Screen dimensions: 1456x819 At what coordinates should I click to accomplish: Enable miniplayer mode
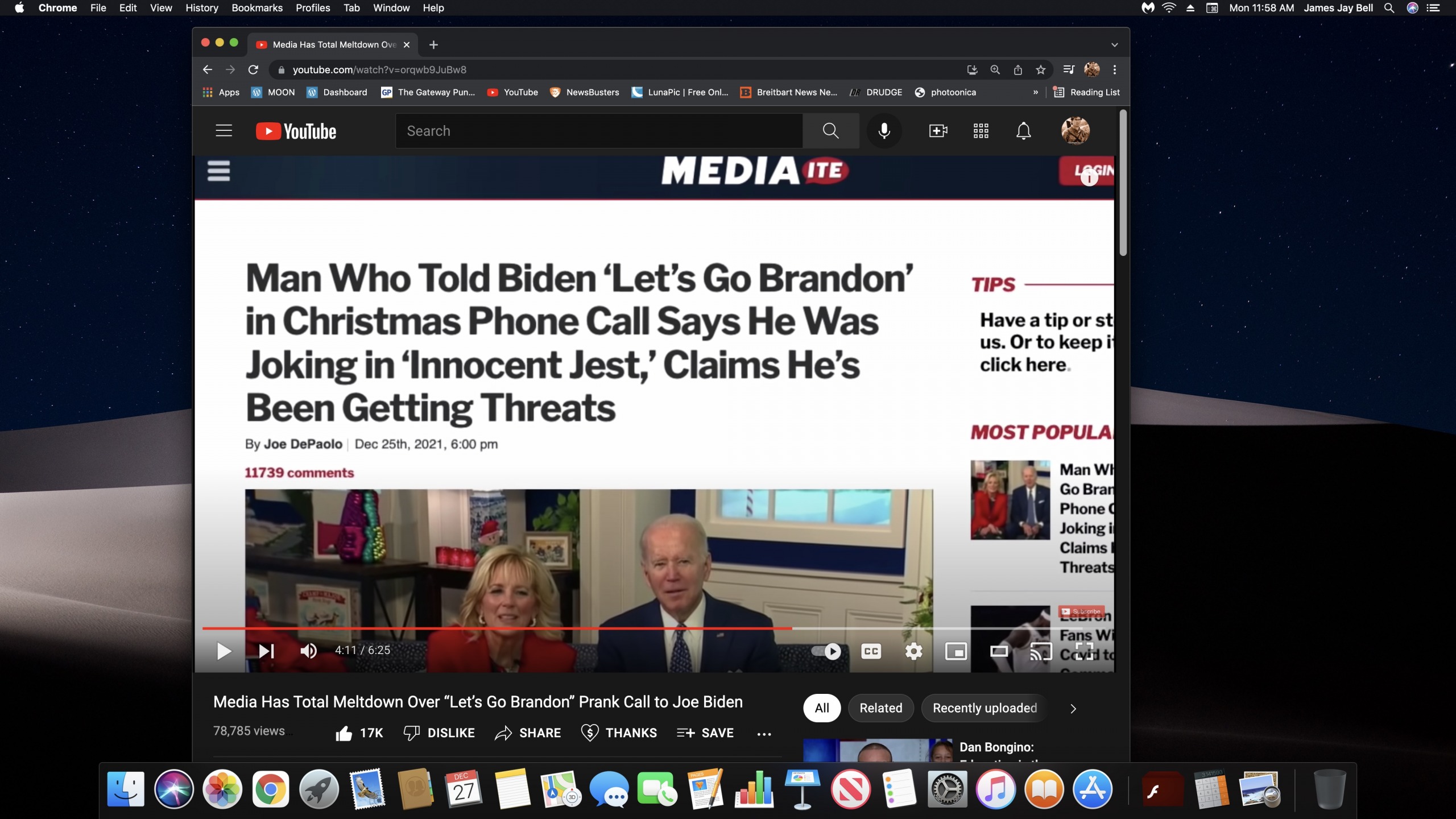[x=956, y=651]
